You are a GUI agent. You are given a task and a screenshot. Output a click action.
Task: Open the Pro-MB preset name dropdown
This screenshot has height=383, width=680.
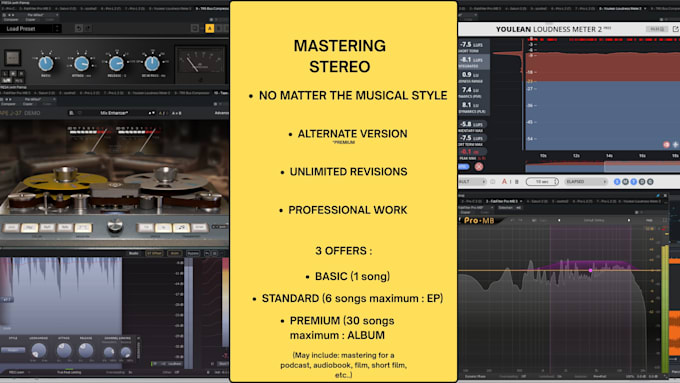pyautogui.click(x=594, y=220)
